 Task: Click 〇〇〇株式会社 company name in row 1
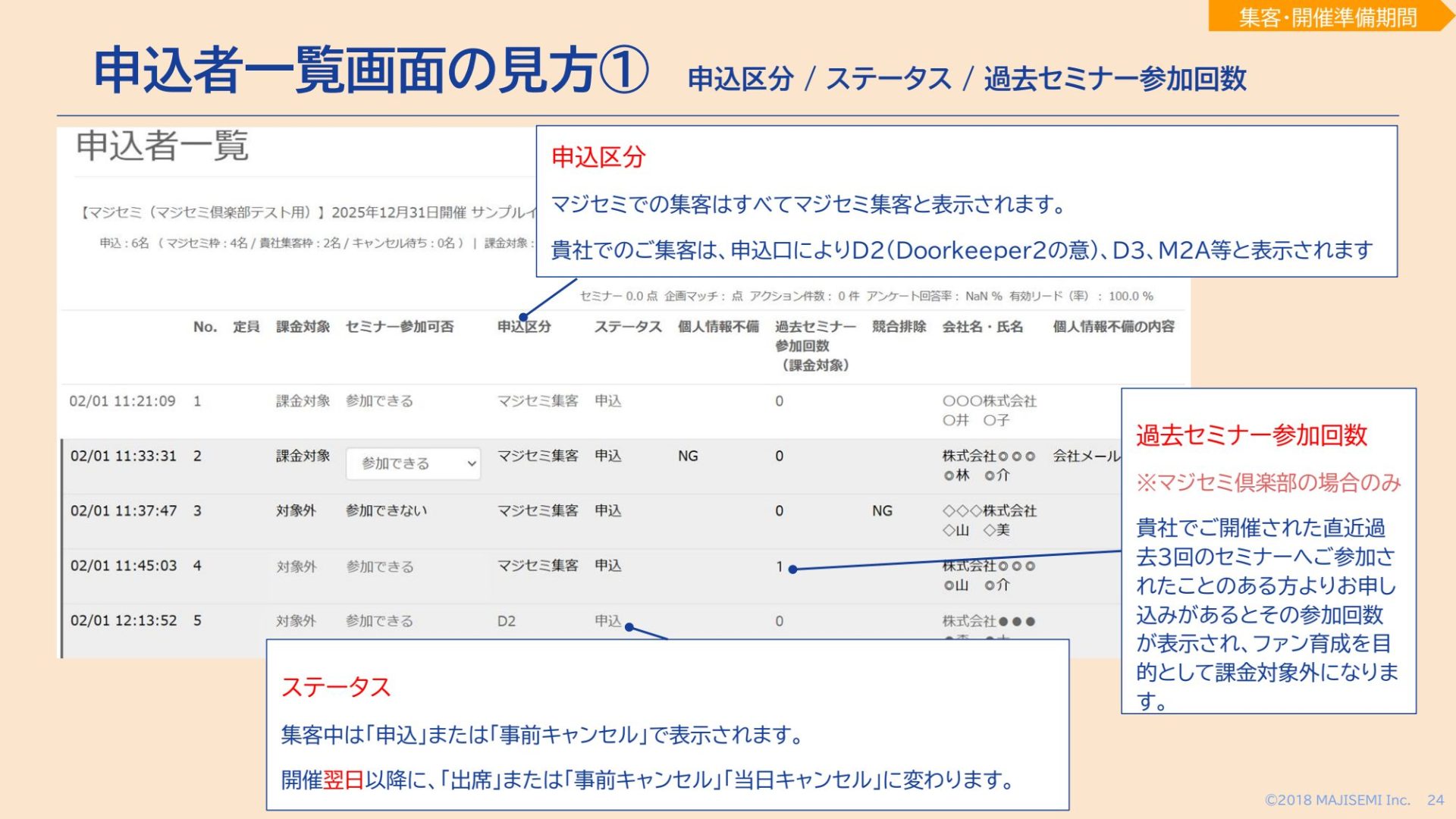pyautogui.click(x=989, y=401)
